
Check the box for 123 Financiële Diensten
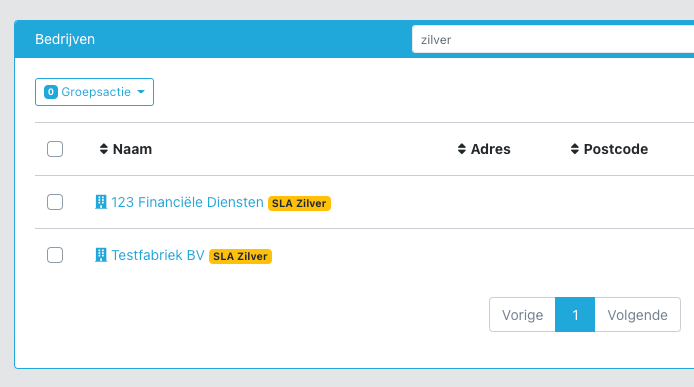55,202
